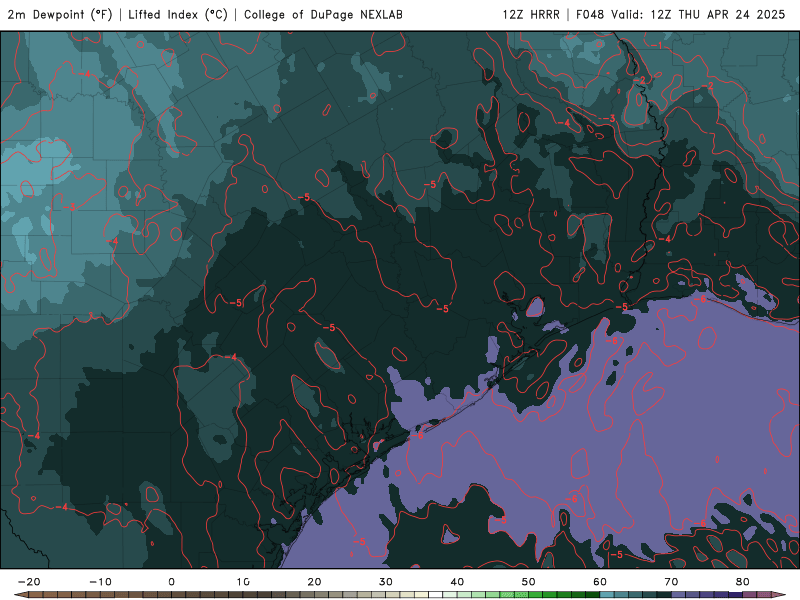Click the -20 label on the color scale
The image size is (800, 600).
(x=29, y=582)
